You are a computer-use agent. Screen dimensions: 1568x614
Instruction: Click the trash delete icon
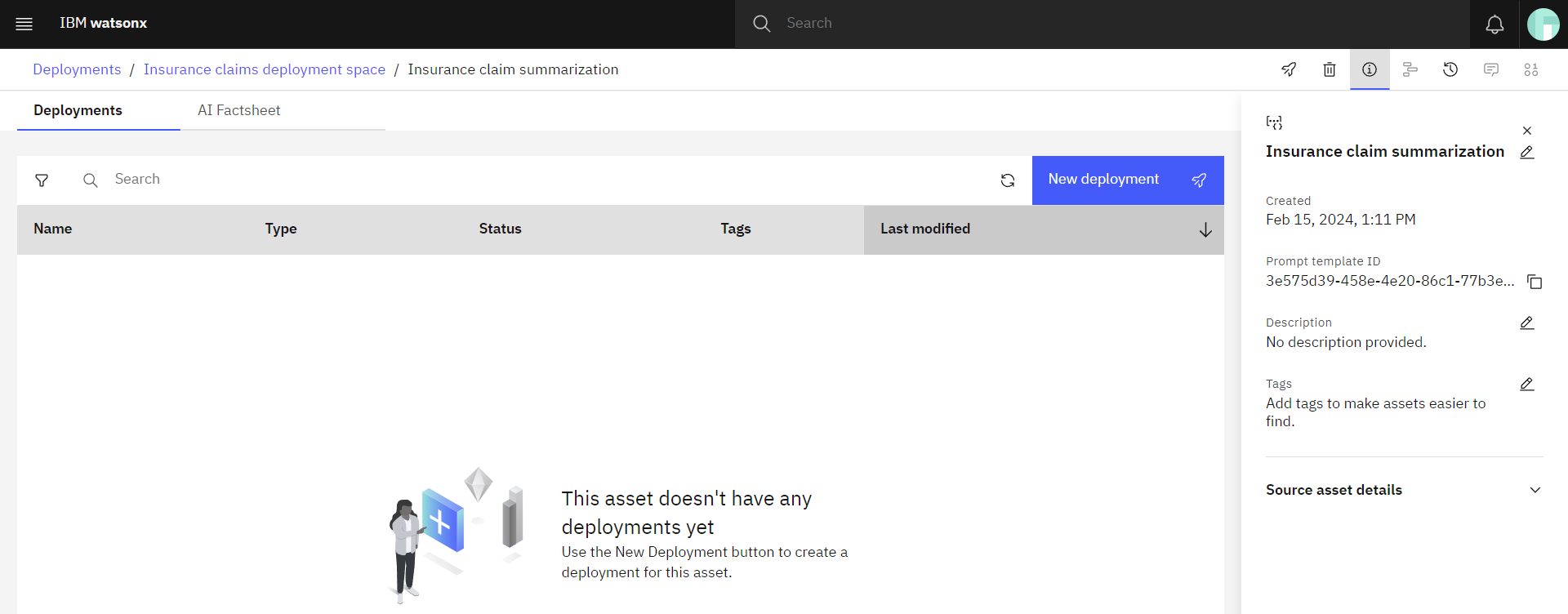tap(1330, 69)
